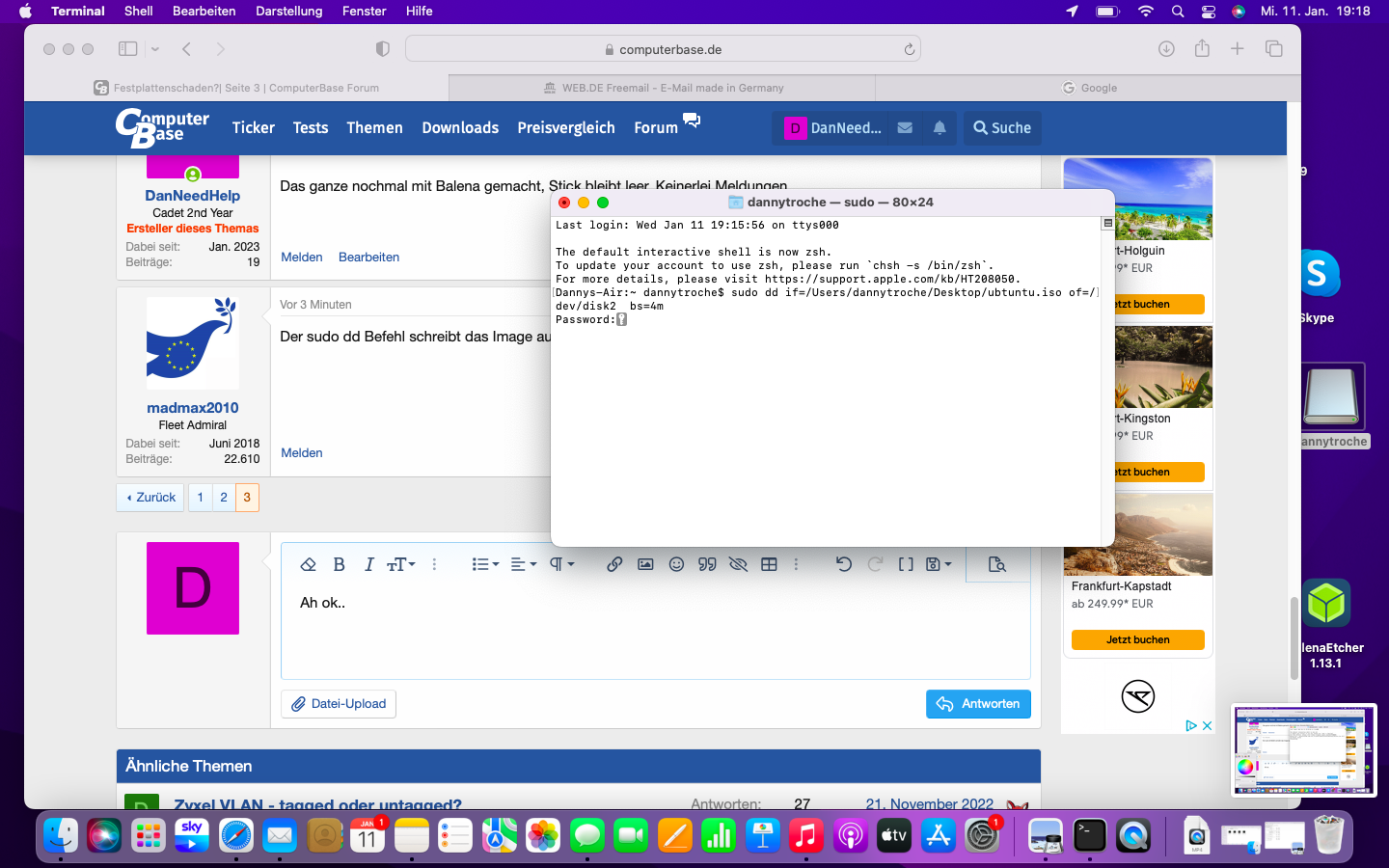1389x868 pixels.
Task: Open the Safari tab group dropdown arrow
Action: 154,49
